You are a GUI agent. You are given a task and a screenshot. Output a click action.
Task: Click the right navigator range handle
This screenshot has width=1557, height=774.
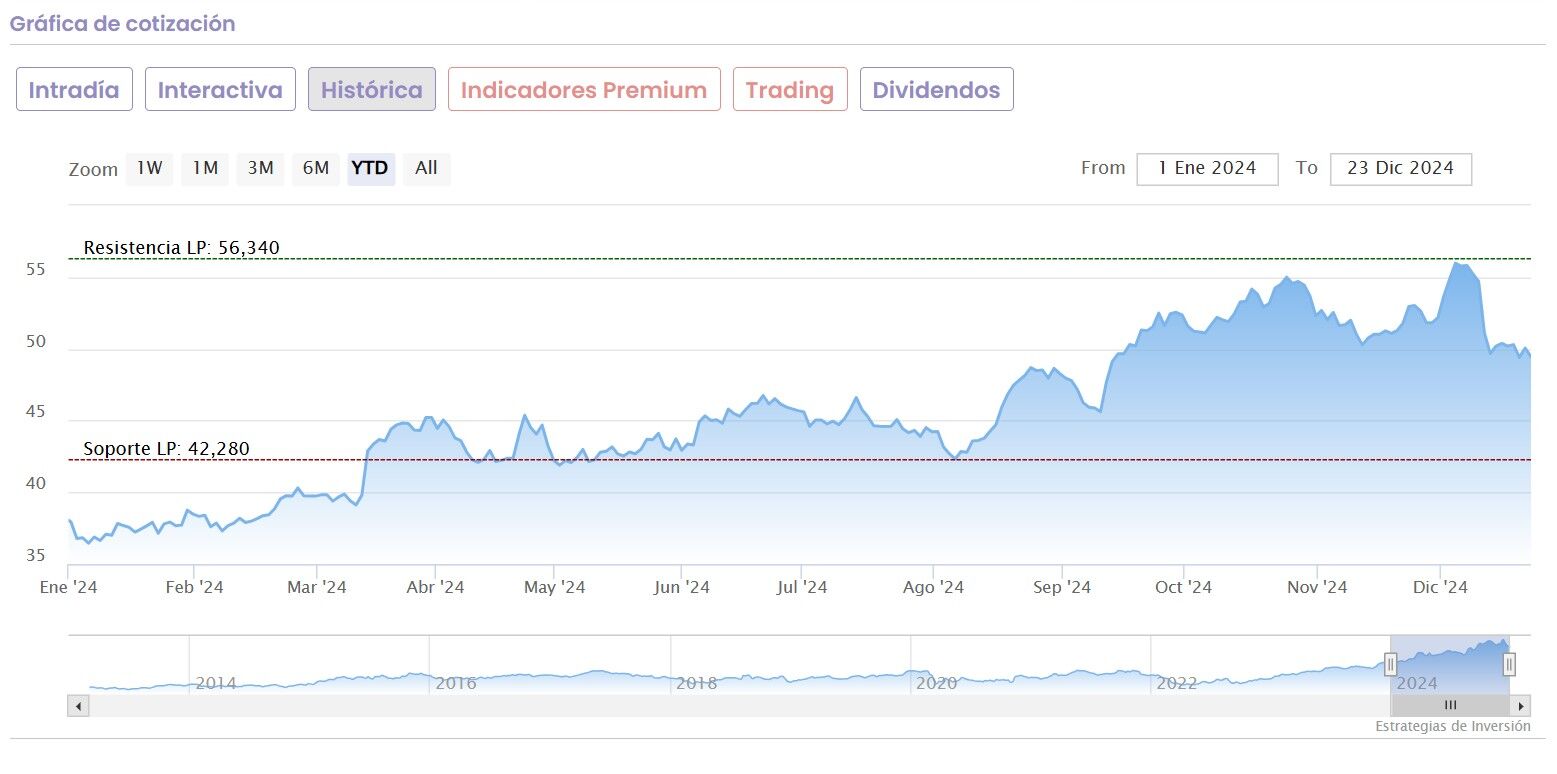(x=1509, y=664)
